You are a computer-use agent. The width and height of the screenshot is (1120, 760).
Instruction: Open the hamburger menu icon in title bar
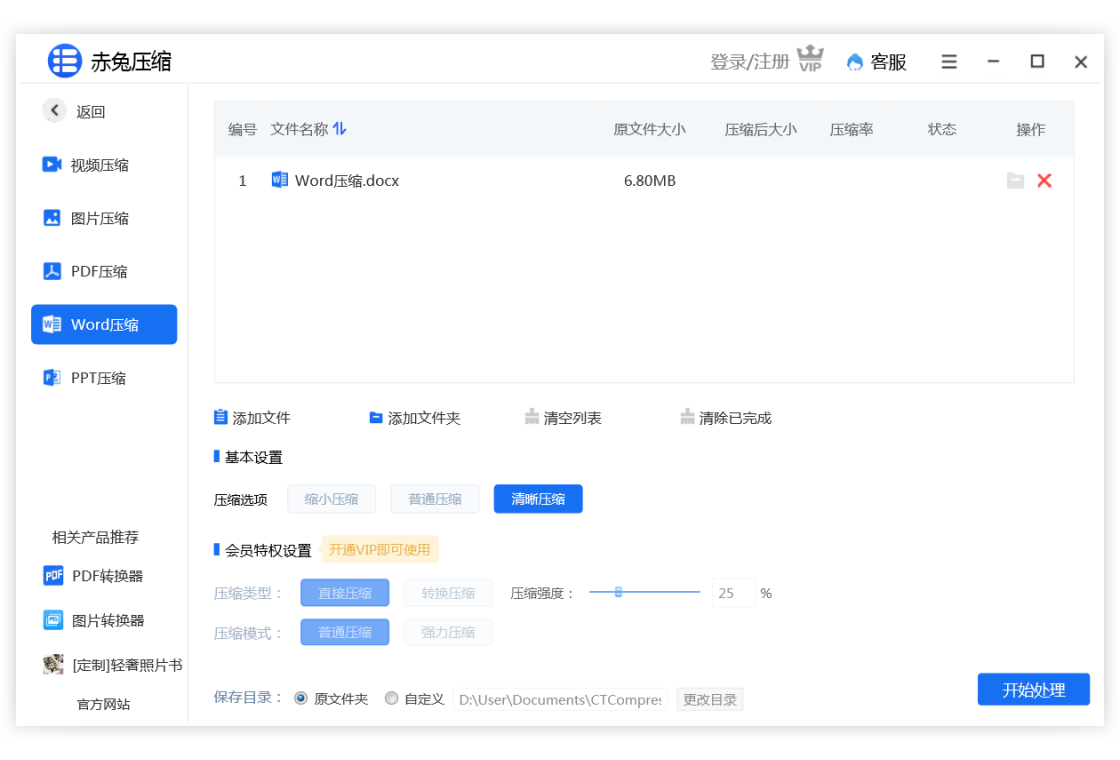pos(949,62)
